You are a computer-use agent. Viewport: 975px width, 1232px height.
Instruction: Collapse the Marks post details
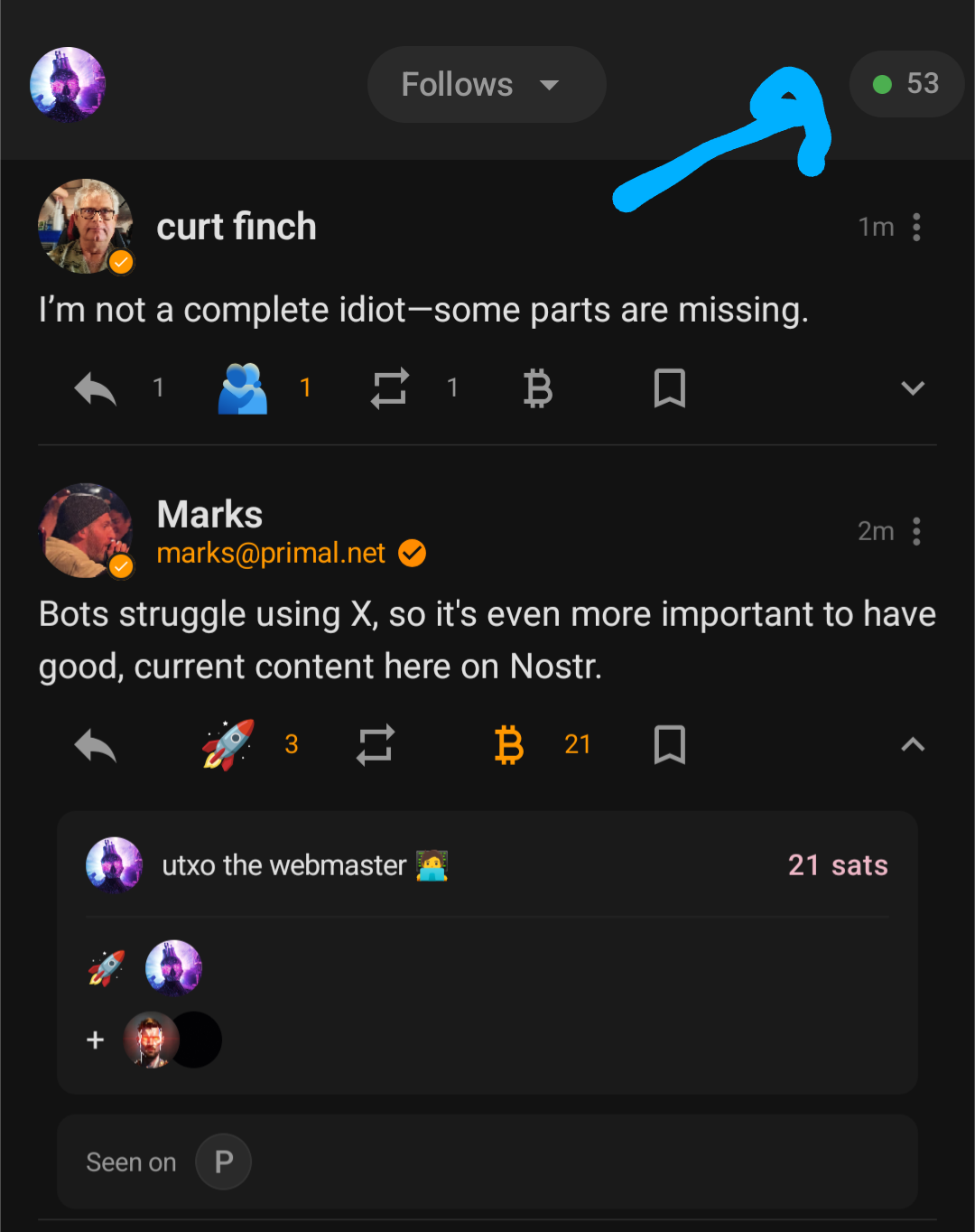(913, 745)
